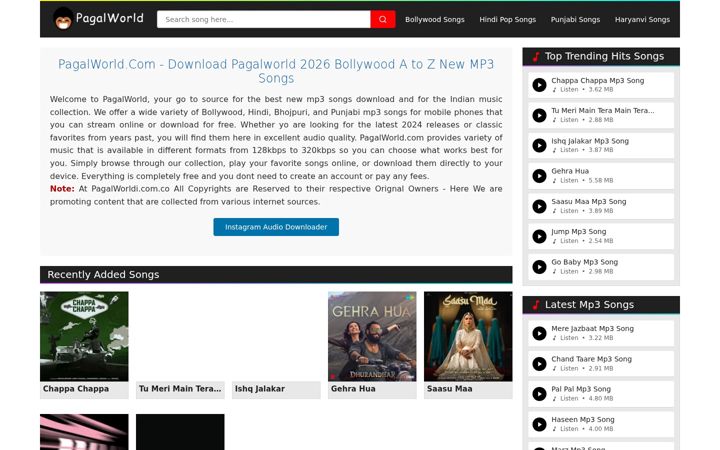Open Punjabi Songs menu
720x450 pixels.
575,19
